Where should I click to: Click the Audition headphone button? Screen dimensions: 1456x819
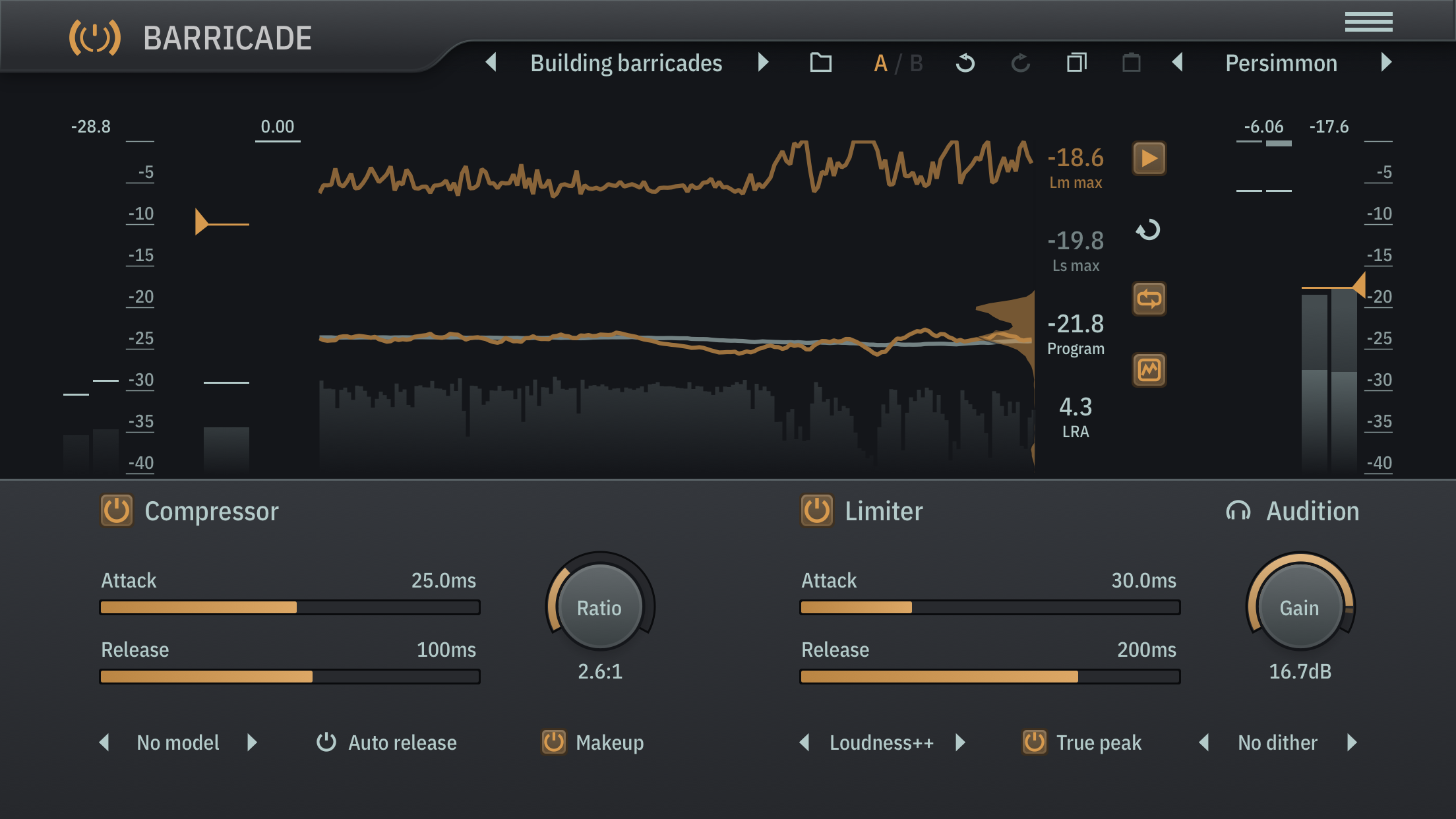click(x=1238, y=511)
